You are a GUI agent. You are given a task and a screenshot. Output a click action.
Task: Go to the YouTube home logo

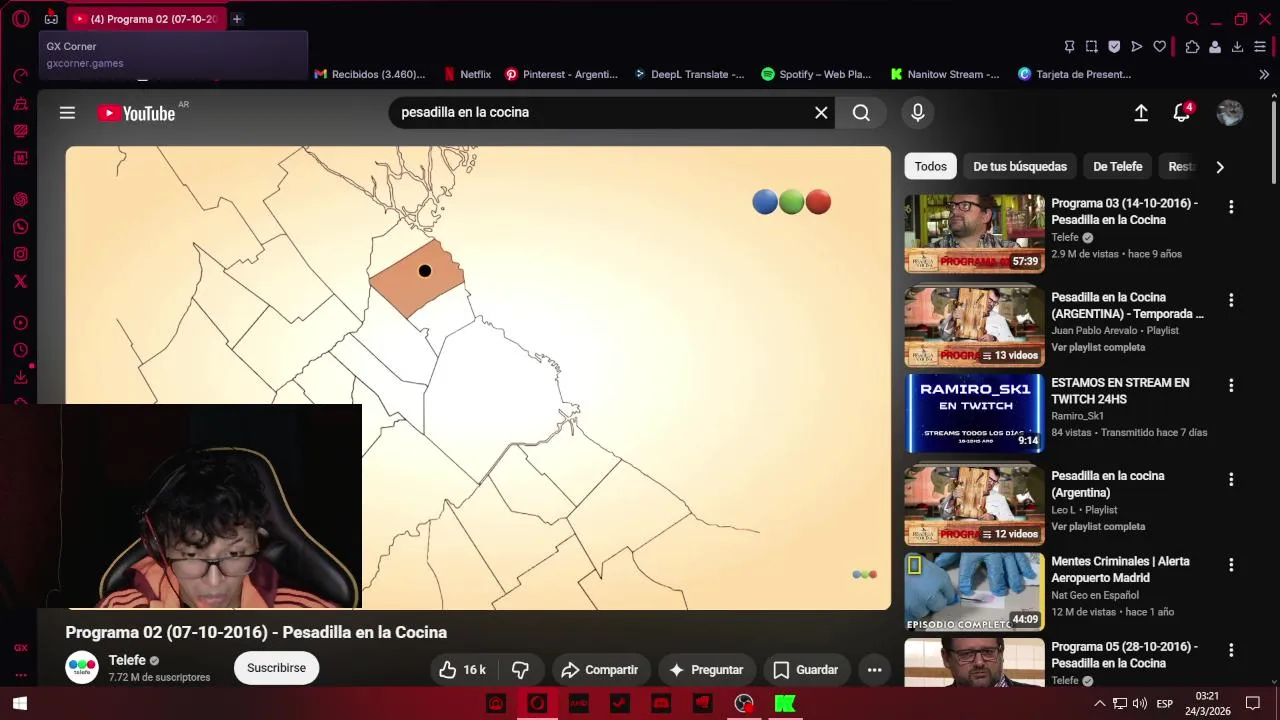coord(137,113)
